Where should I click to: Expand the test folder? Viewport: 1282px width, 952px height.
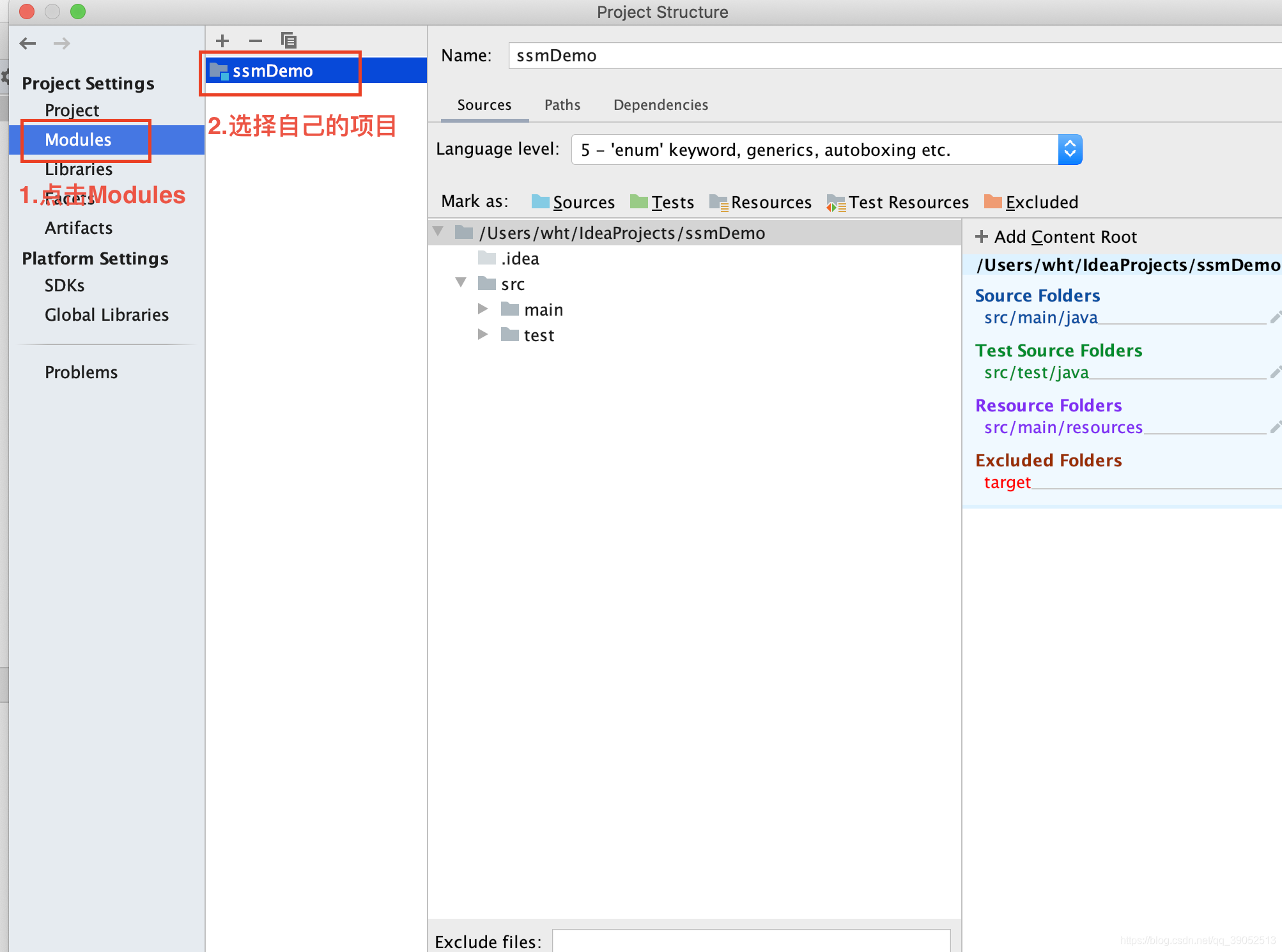click(483, 335)
